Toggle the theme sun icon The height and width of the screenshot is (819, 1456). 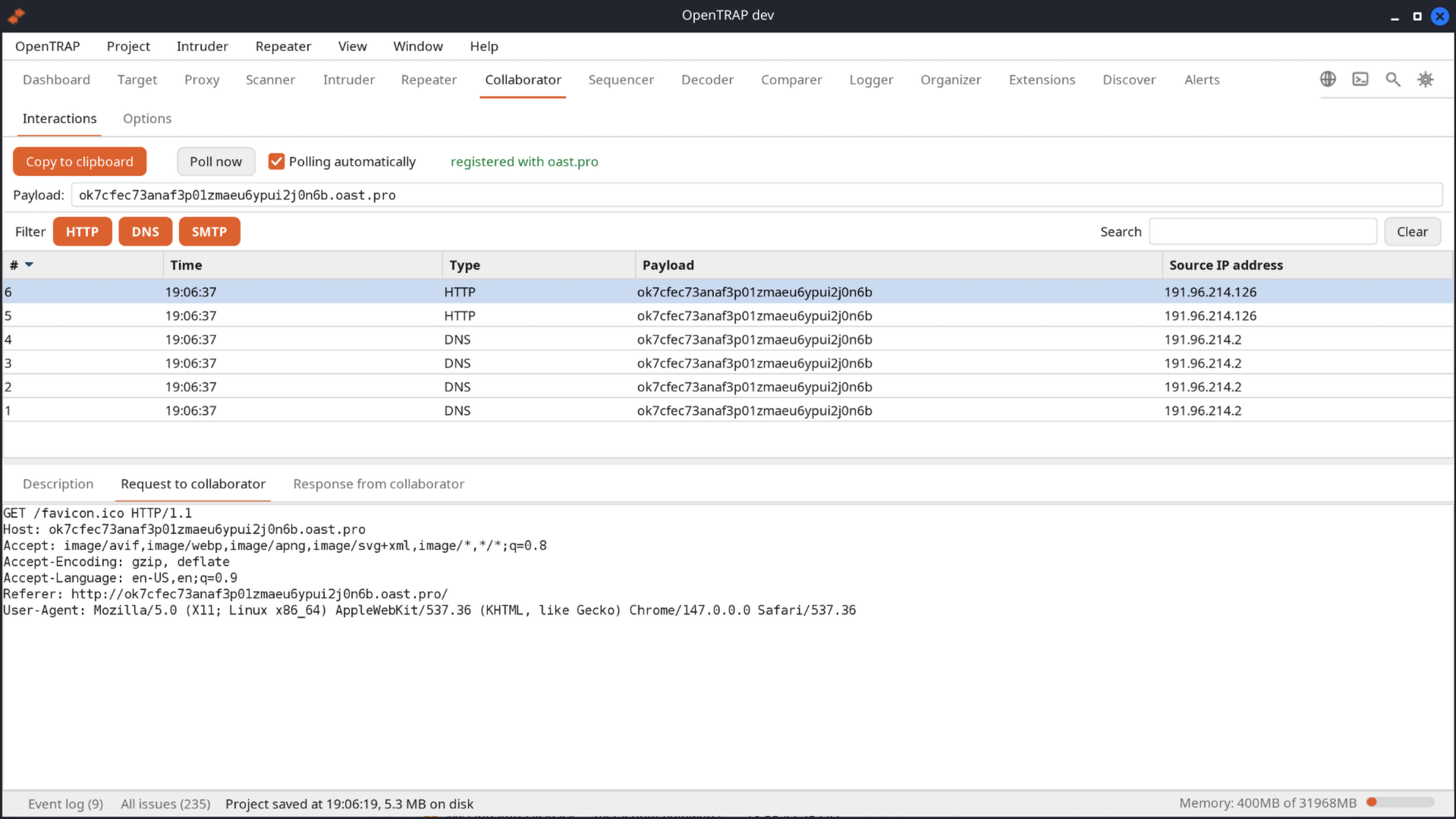tap(1426, 79)
